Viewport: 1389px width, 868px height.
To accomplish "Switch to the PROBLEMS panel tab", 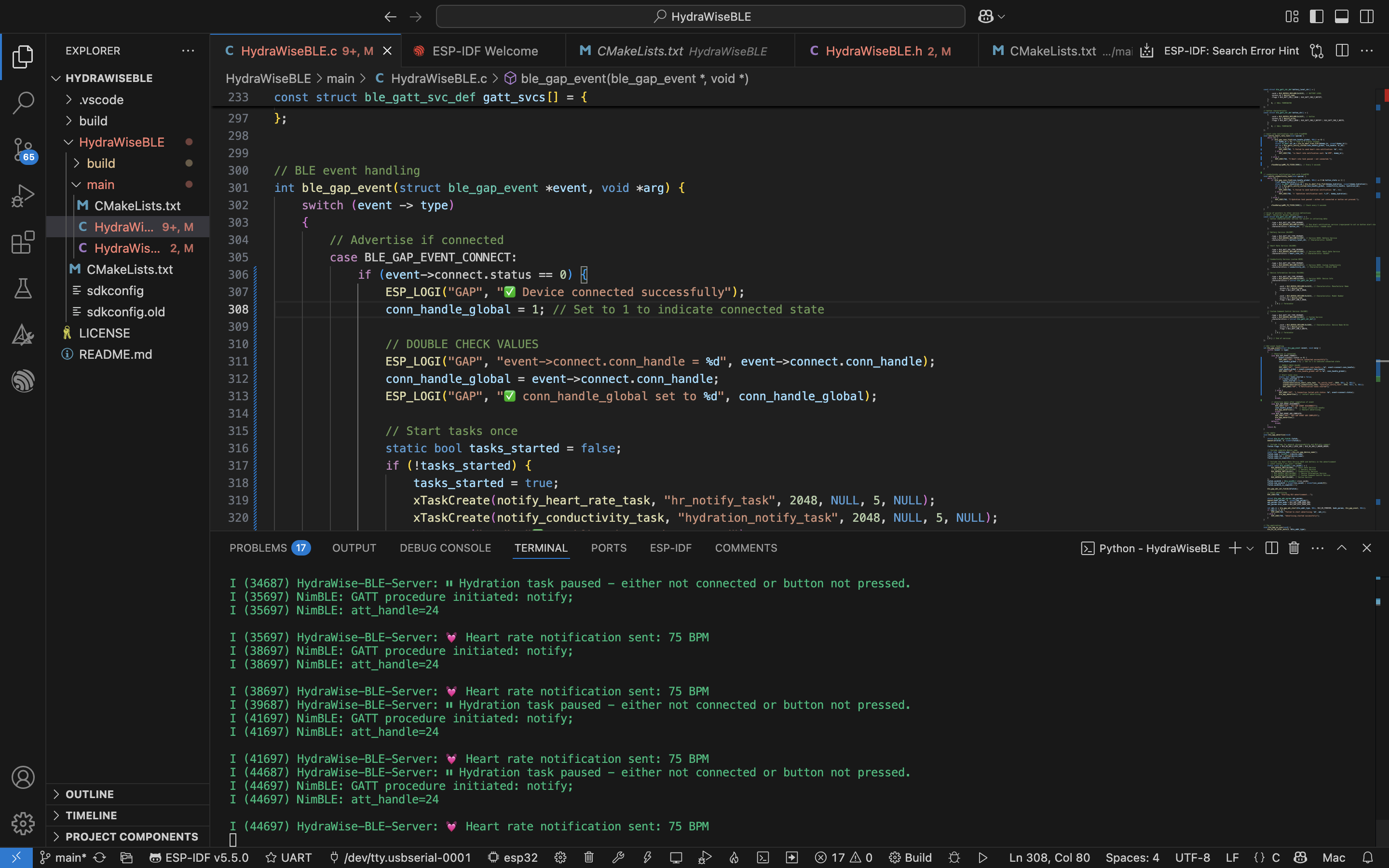I will coord(258,548).
